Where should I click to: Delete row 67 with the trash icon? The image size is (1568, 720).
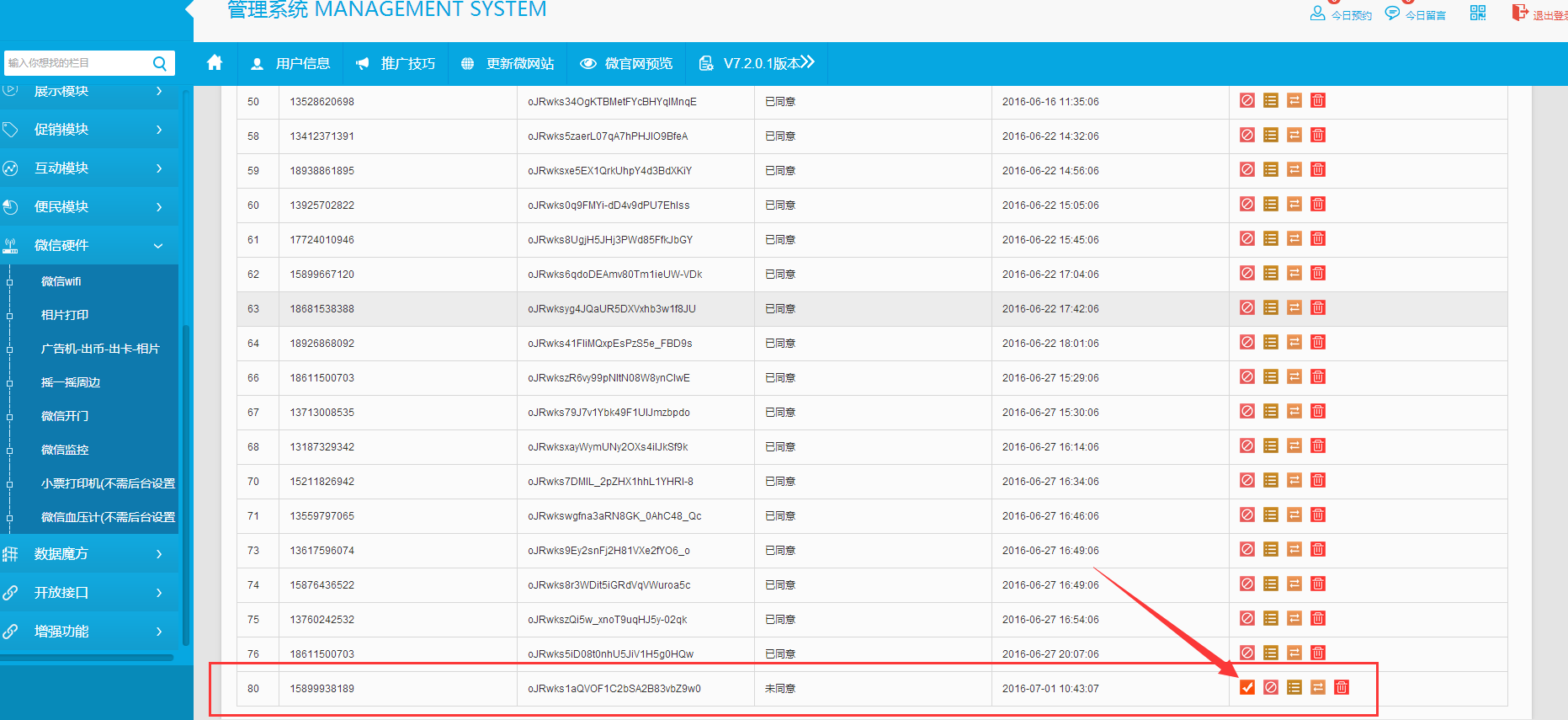pos(1318,411)
